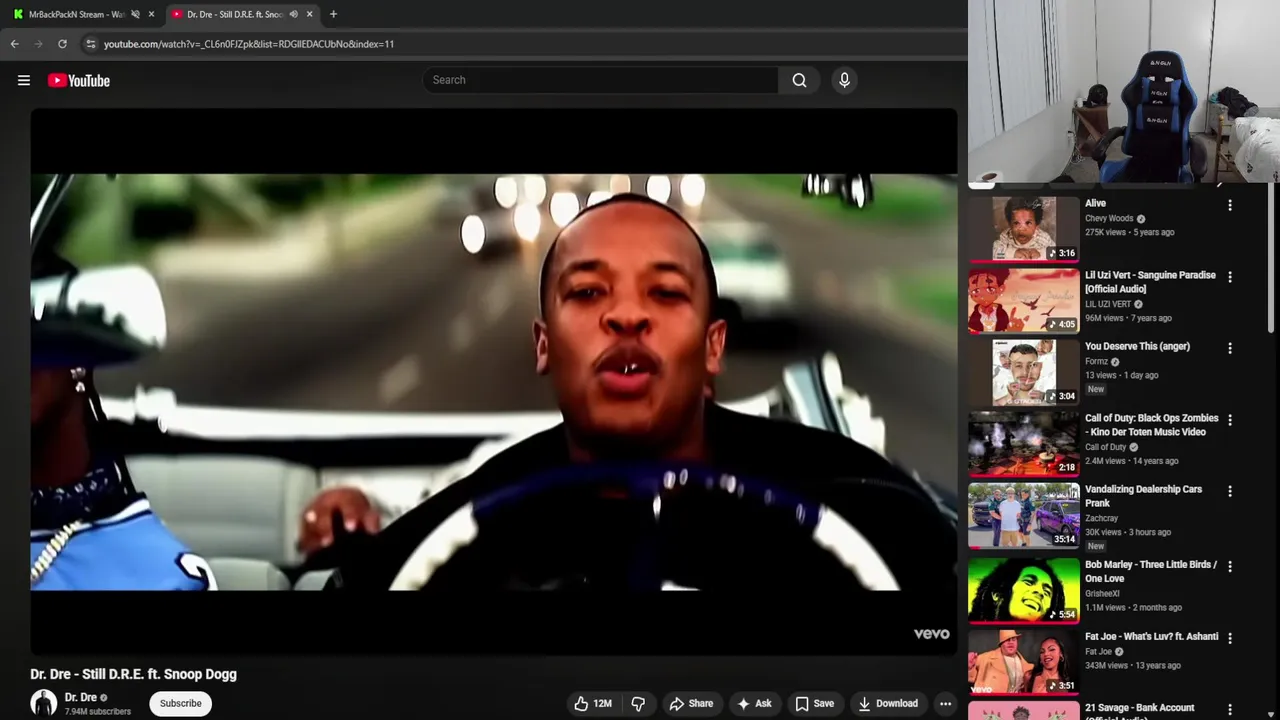Open the Dr. Dre channel name link
1280x720 pixels.
[x=81, y=697]
